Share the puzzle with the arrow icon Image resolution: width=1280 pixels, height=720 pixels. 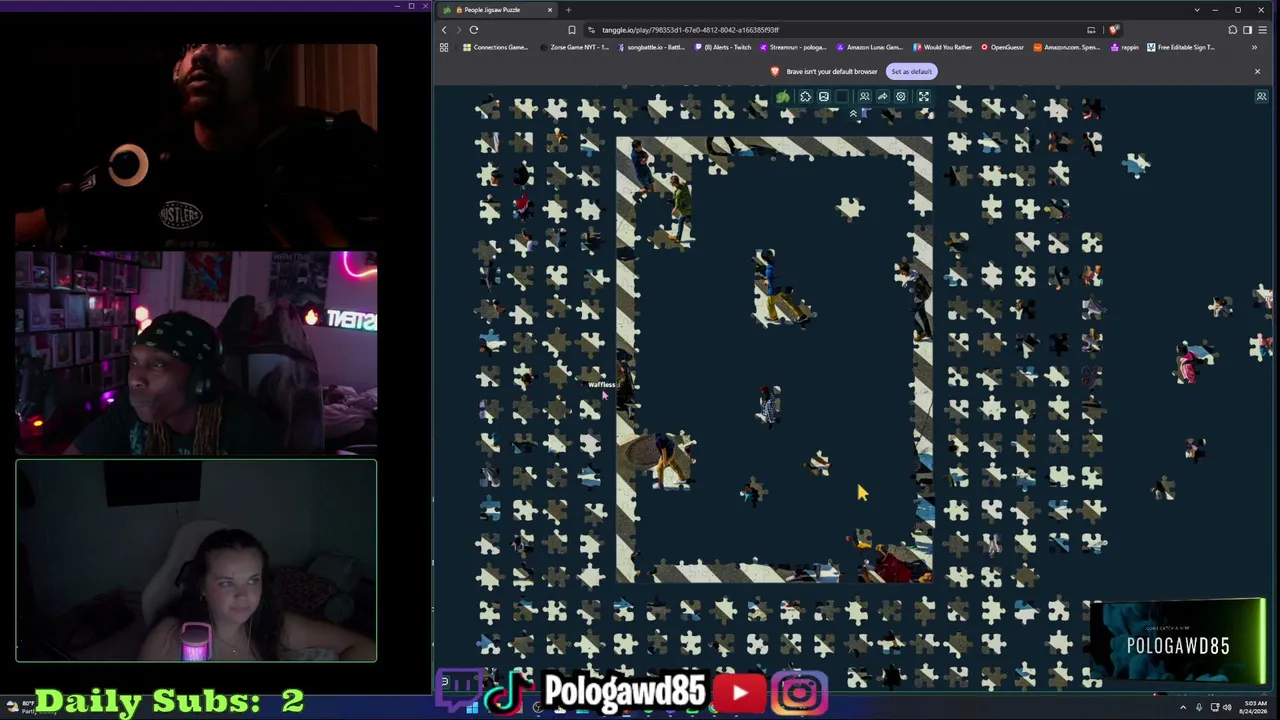coord(883,97)
